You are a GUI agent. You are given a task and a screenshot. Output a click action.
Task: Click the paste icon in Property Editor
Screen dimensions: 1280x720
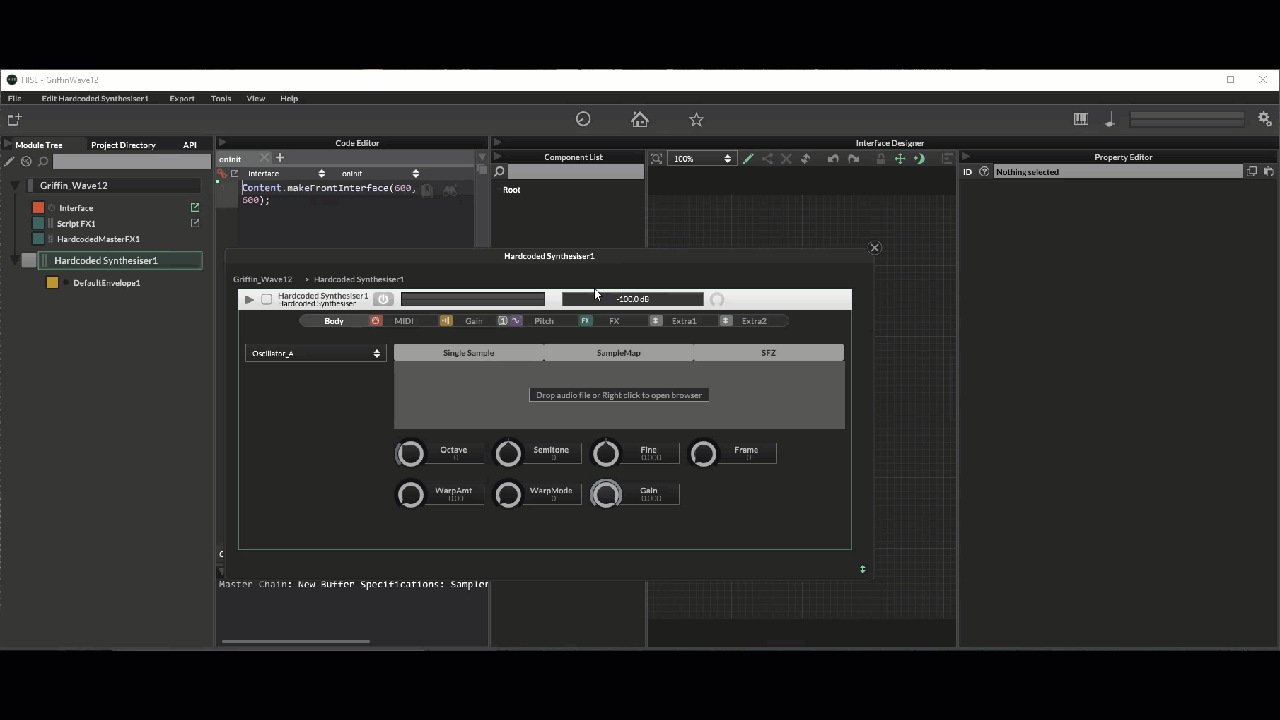click(x=1268, y=171)
